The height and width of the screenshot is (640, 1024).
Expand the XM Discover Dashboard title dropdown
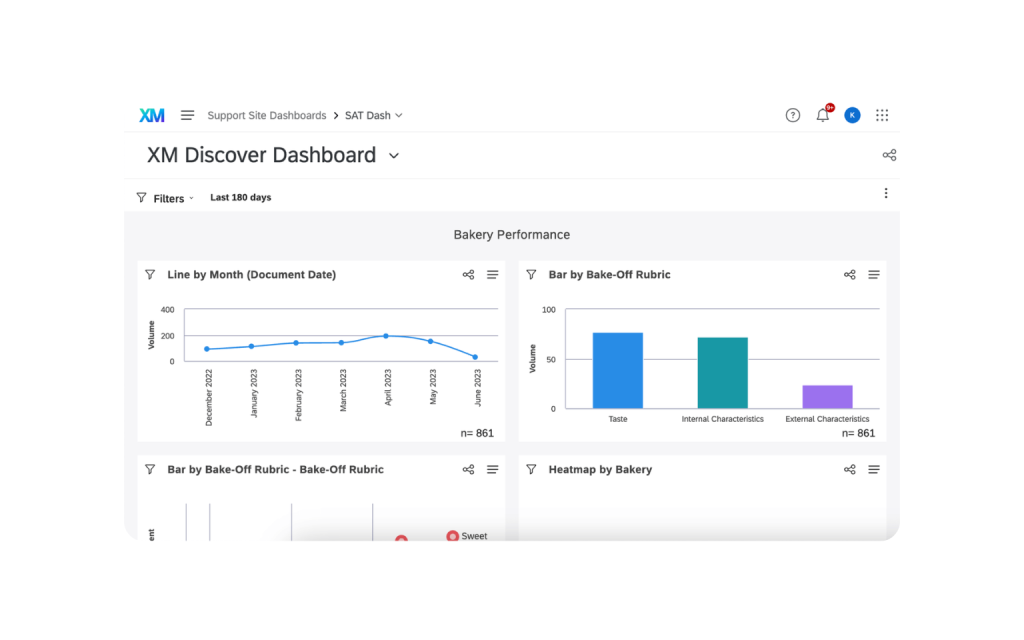394,156
